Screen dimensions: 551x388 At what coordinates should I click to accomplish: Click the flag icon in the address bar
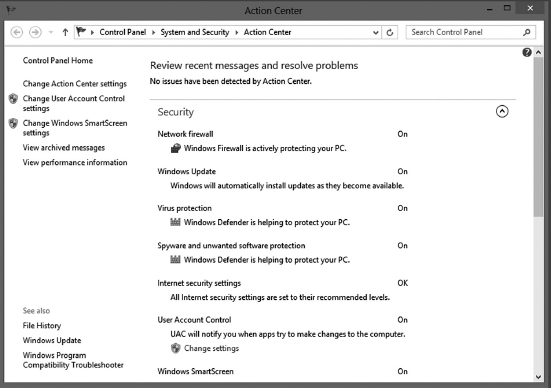pos(81,32)
